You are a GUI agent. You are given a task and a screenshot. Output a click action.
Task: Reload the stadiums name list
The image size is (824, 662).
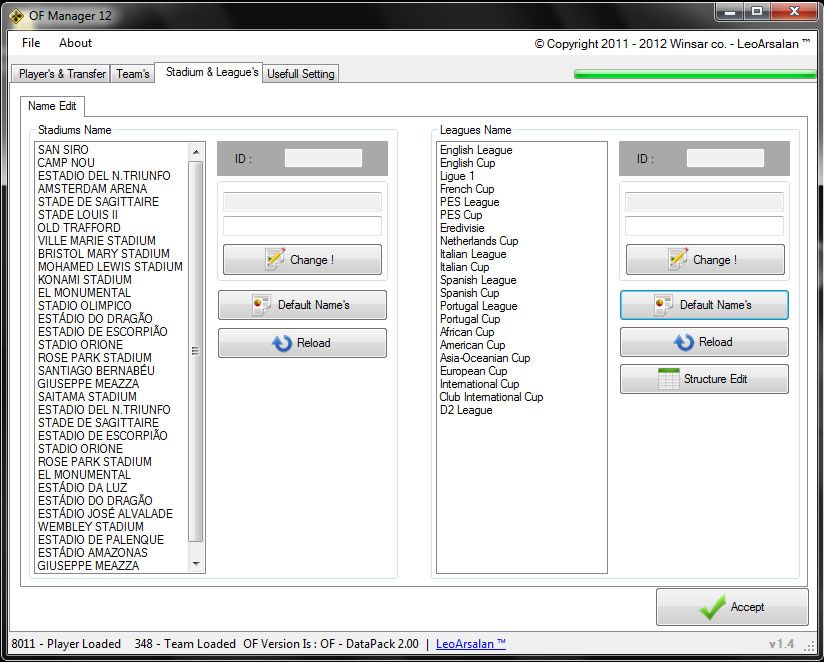(x=302, y=343)
